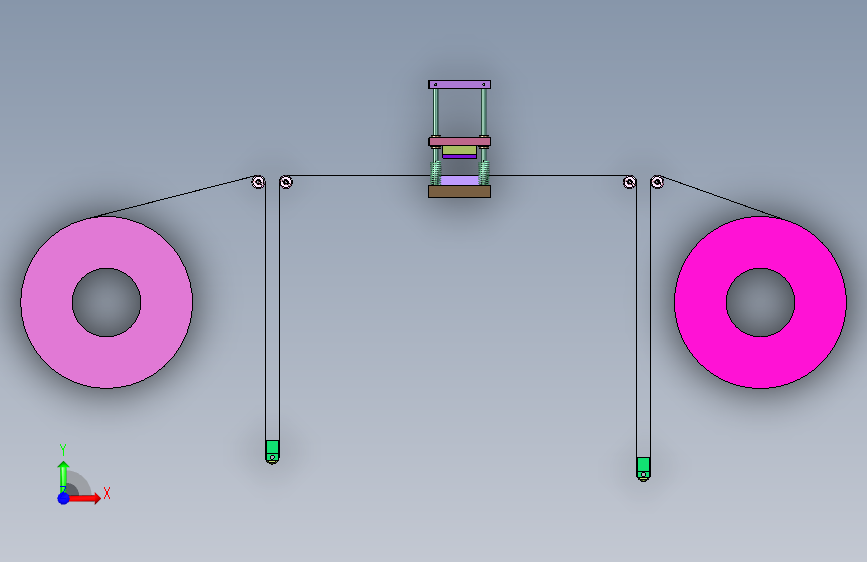Select the green dancer weight hanging on the right loop
This screenshot has width=867, height=562.
pyautogui.click(x=643, y=469)
